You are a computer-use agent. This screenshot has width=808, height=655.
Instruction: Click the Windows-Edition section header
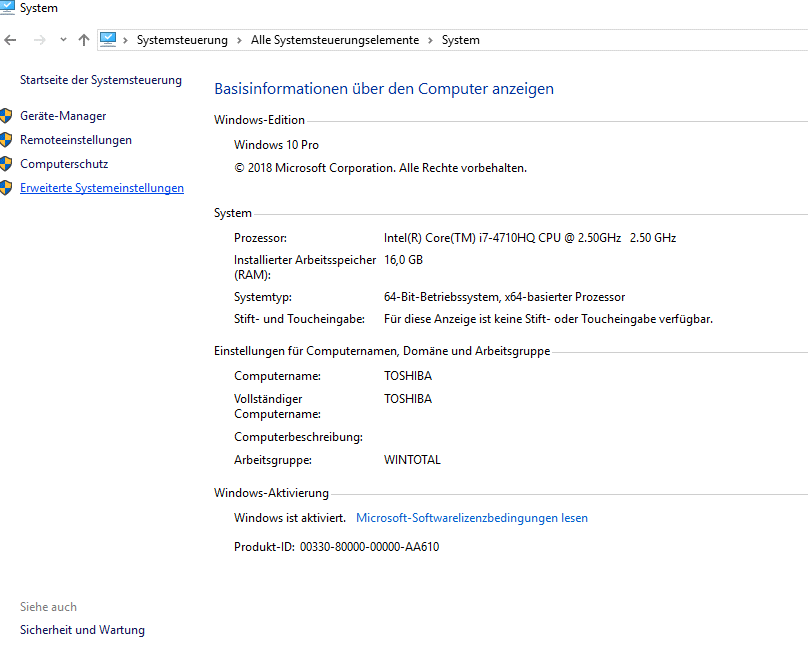[x=259, y=120]
